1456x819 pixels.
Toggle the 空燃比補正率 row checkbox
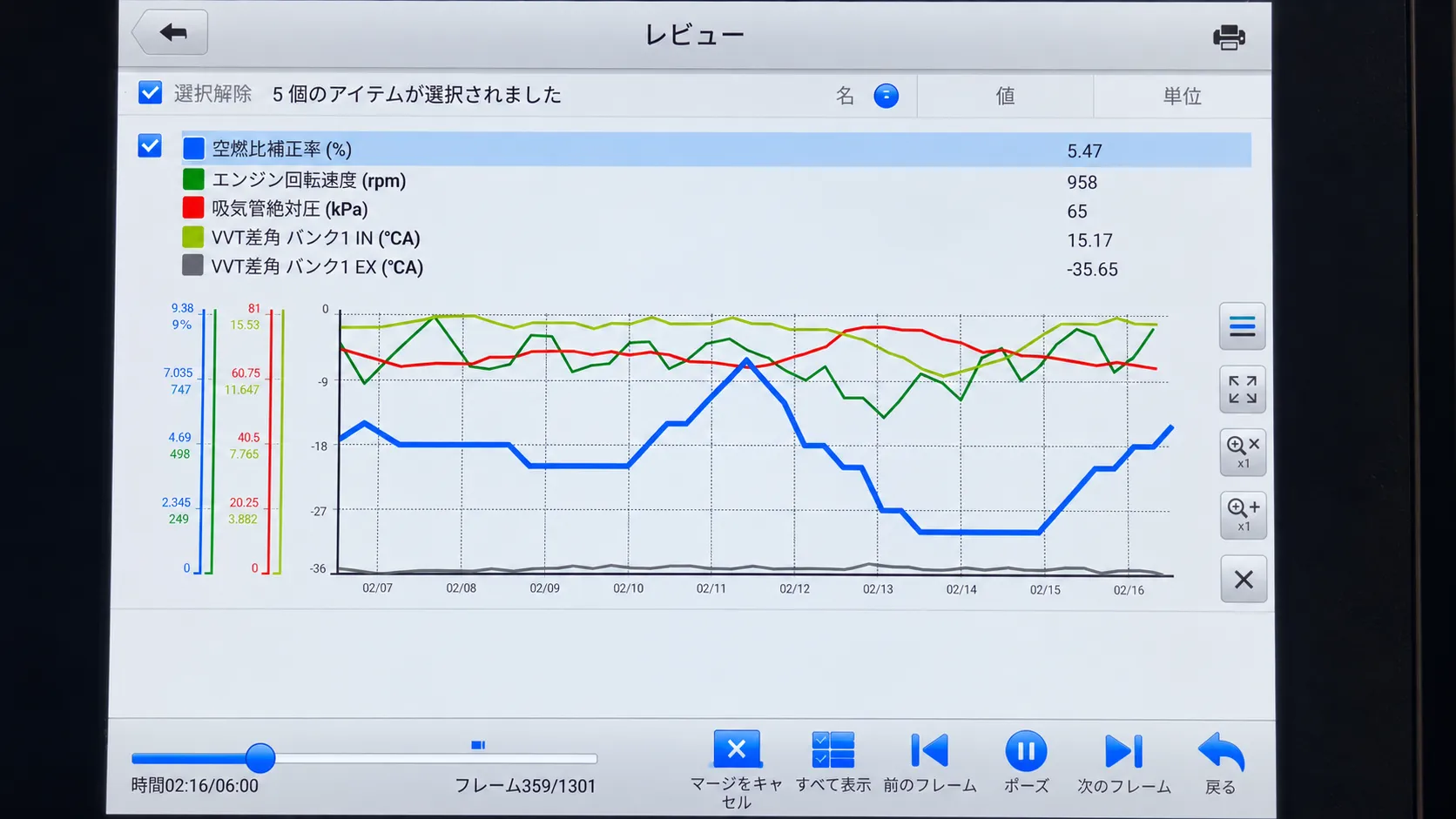(150, 145)
